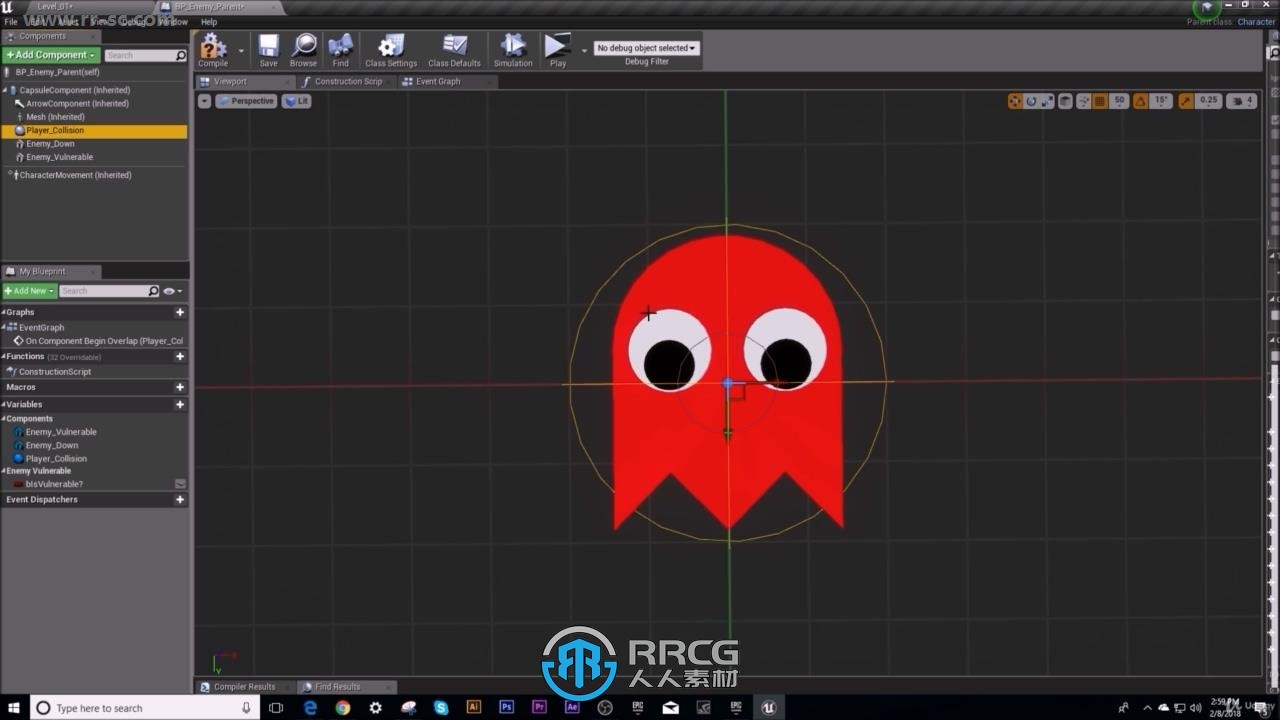Image resolution: width=1280 pixels, height=720 pixels.
Task: Toggle rotation snapping in viewport toolbar
Action: pos(1141,101)
